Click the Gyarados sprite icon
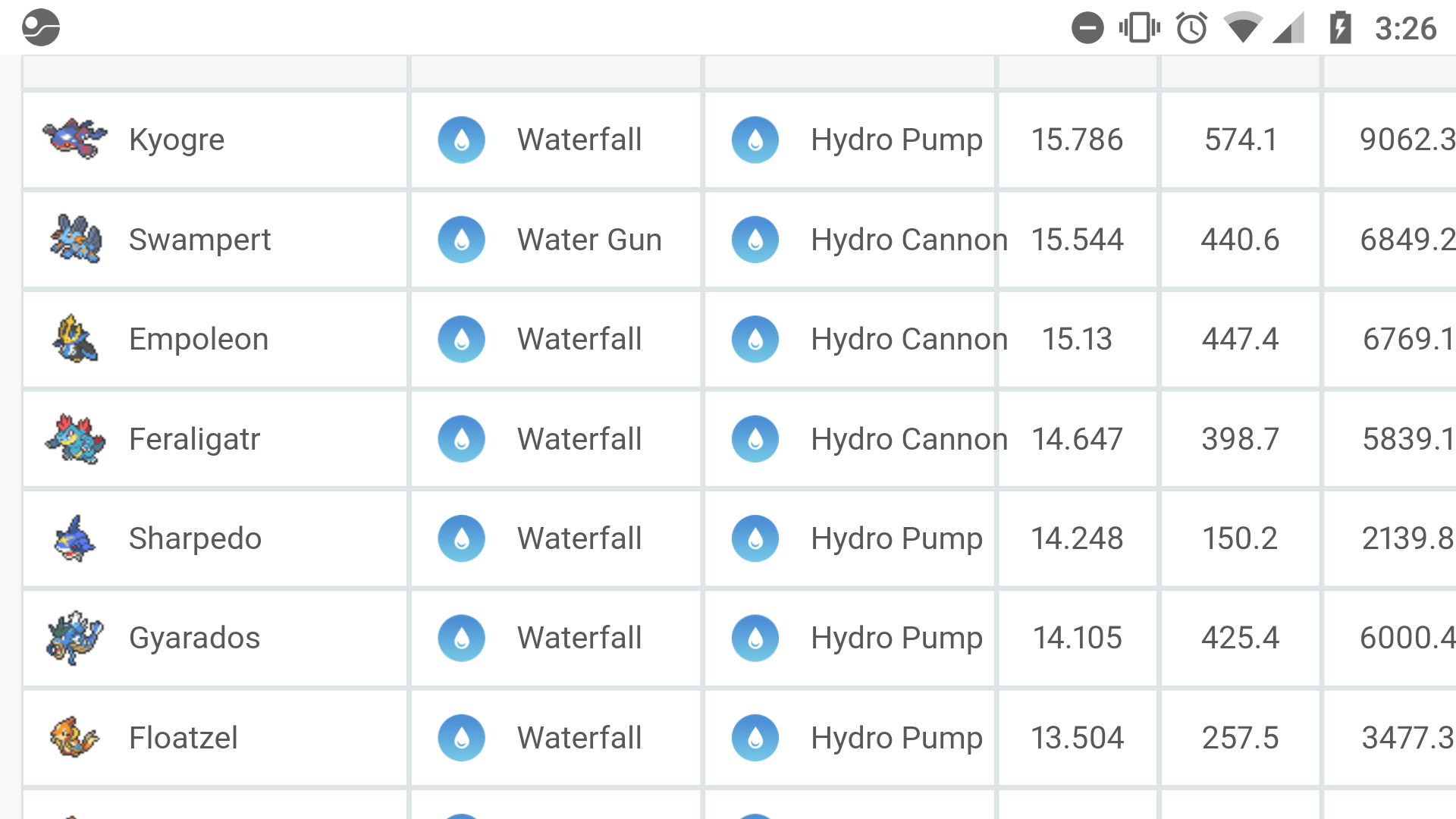Viewport: 1456px width, 819px height. click(74, 638)
